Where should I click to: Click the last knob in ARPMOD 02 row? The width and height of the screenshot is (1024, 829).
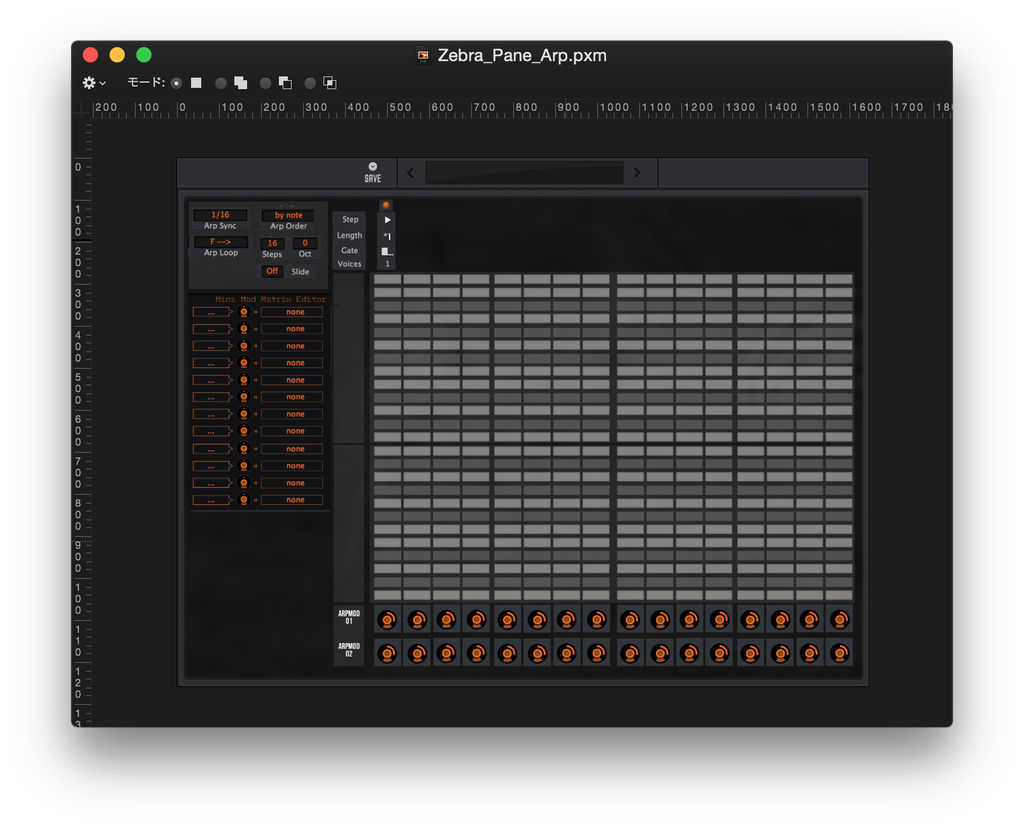tap(840, 653)
